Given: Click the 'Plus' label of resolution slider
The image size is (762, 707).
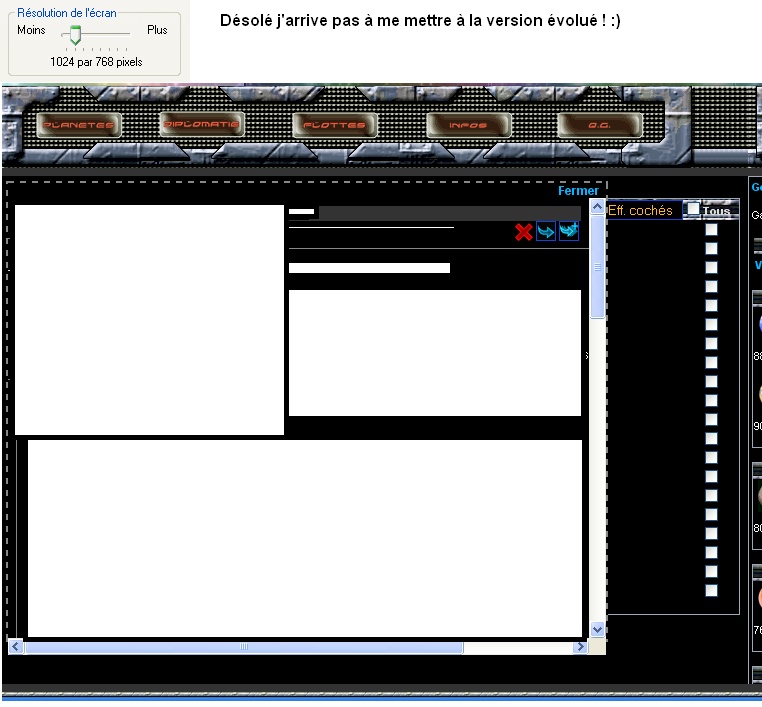Looking at the screenshot, I should click(157, 30).
